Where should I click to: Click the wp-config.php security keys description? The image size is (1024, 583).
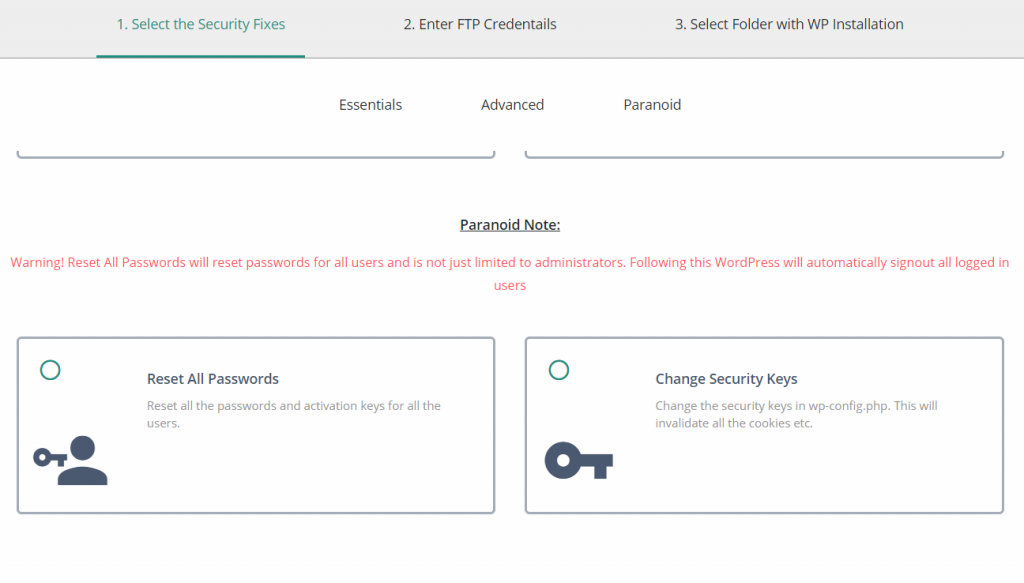click(x=796, y=414)
